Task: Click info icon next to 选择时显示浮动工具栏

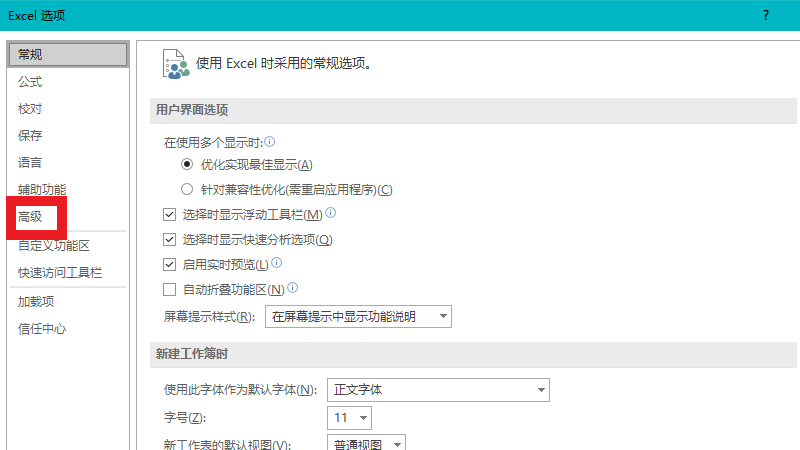Action: (x=331, y=213)
